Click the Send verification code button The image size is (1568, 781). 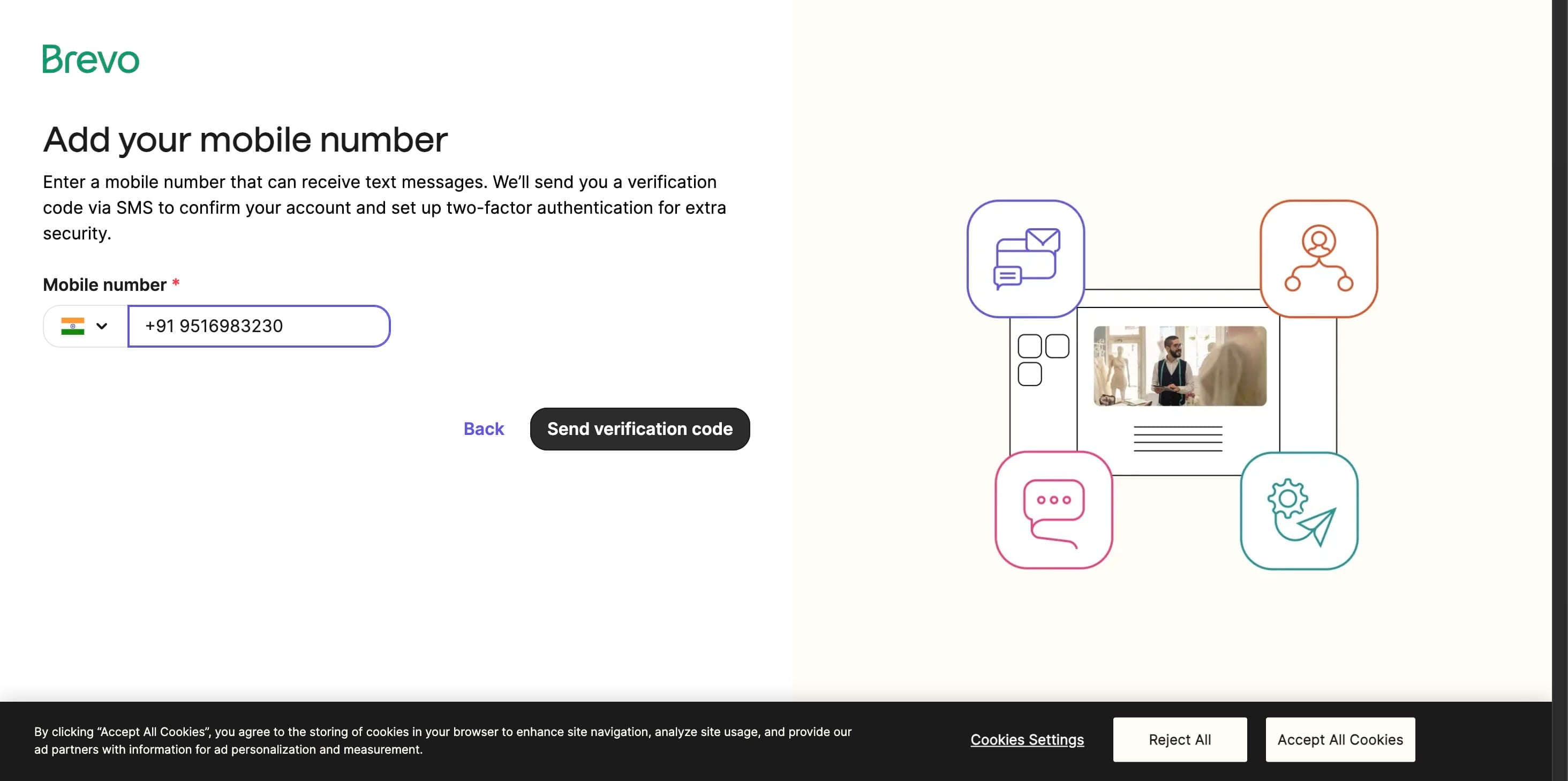(640, 429)
